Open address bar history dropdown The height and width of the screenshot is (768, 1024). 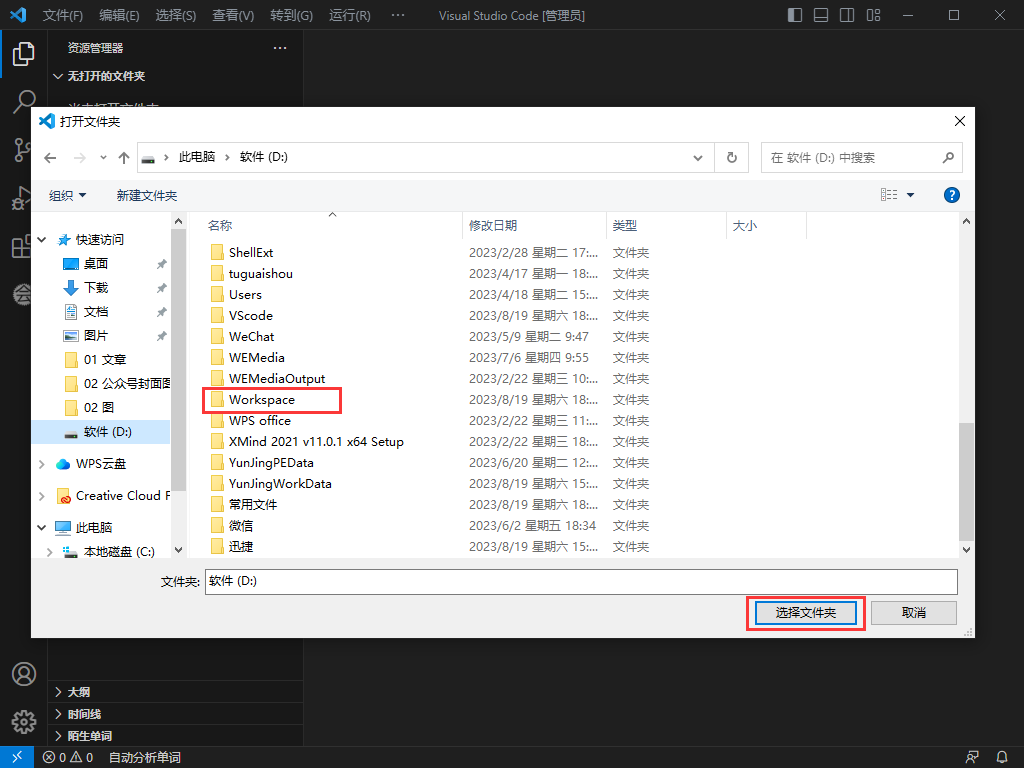click(698, 157)
